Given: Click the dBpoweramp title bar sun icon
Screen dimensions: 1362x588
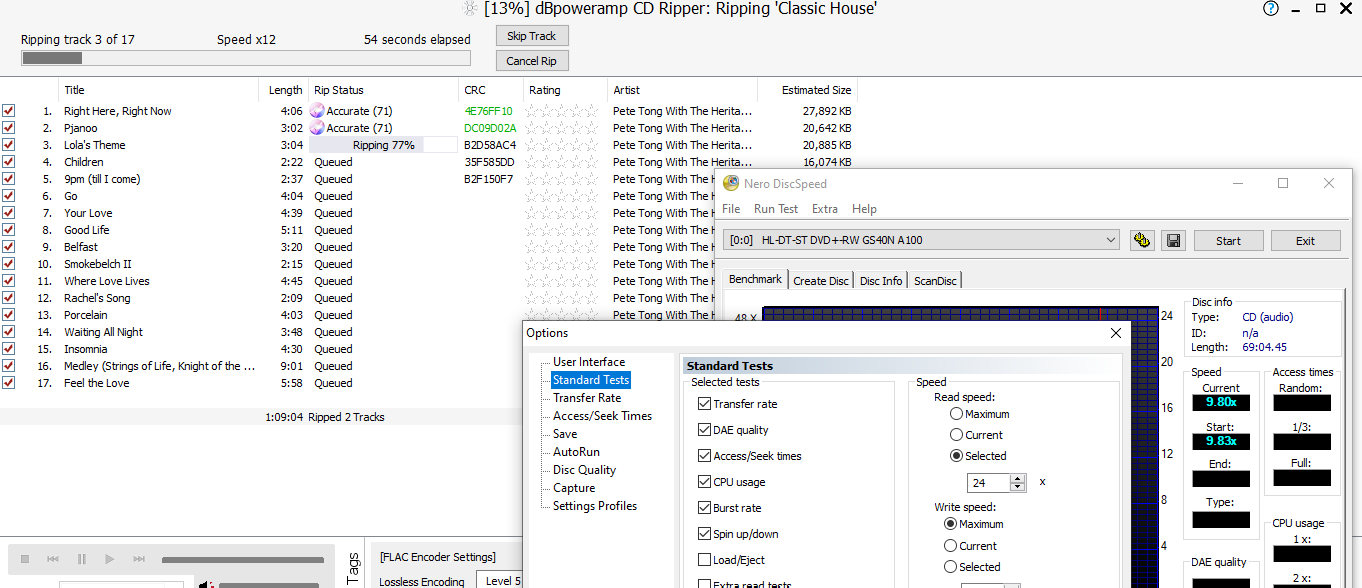Looking at the screenshot, I should [x=470, y=8].
